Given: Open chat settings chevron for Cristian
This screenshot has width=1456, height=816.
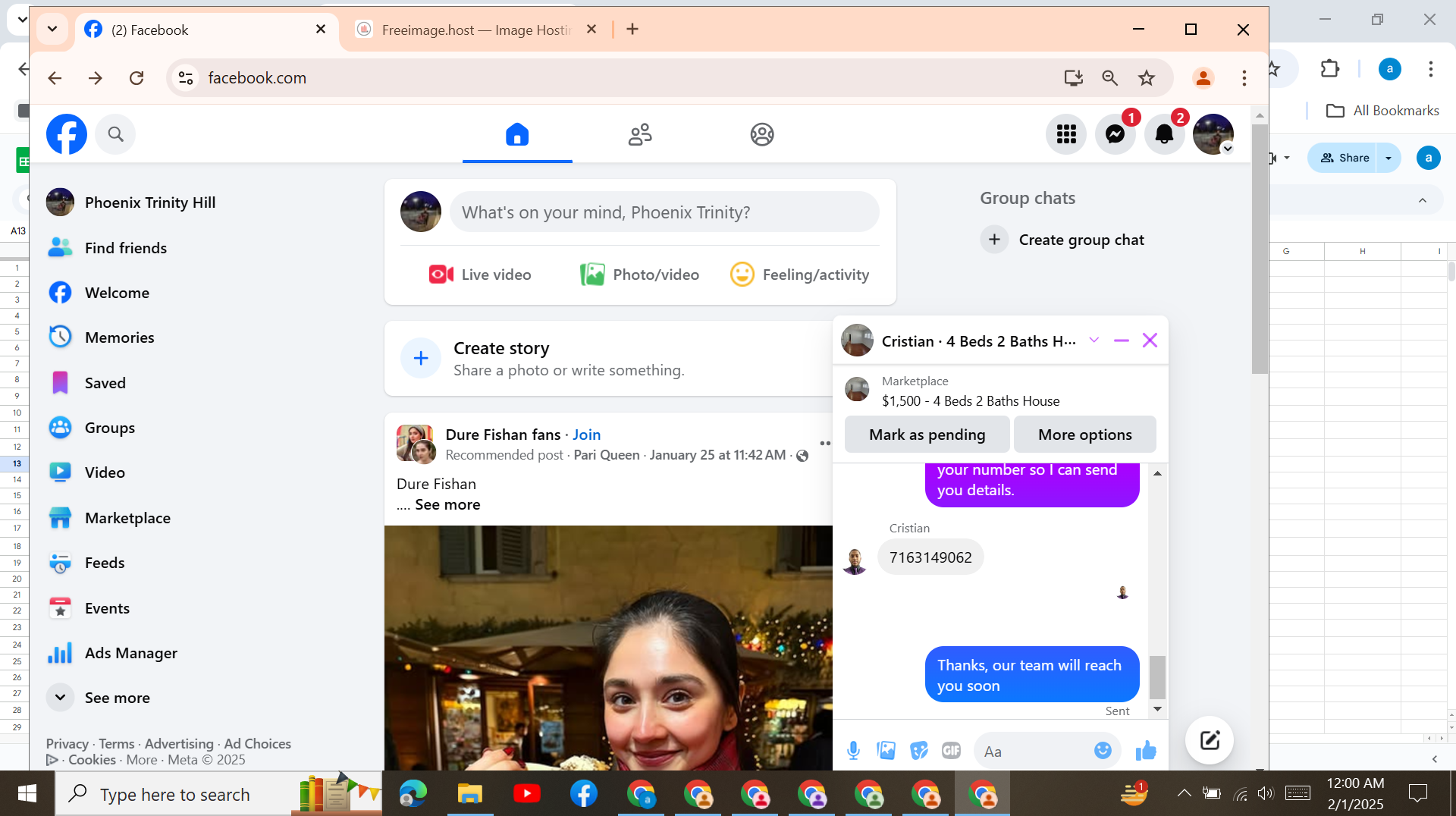Looking at the screenshot, I should pyautogui.click(x=1094, y=341).
